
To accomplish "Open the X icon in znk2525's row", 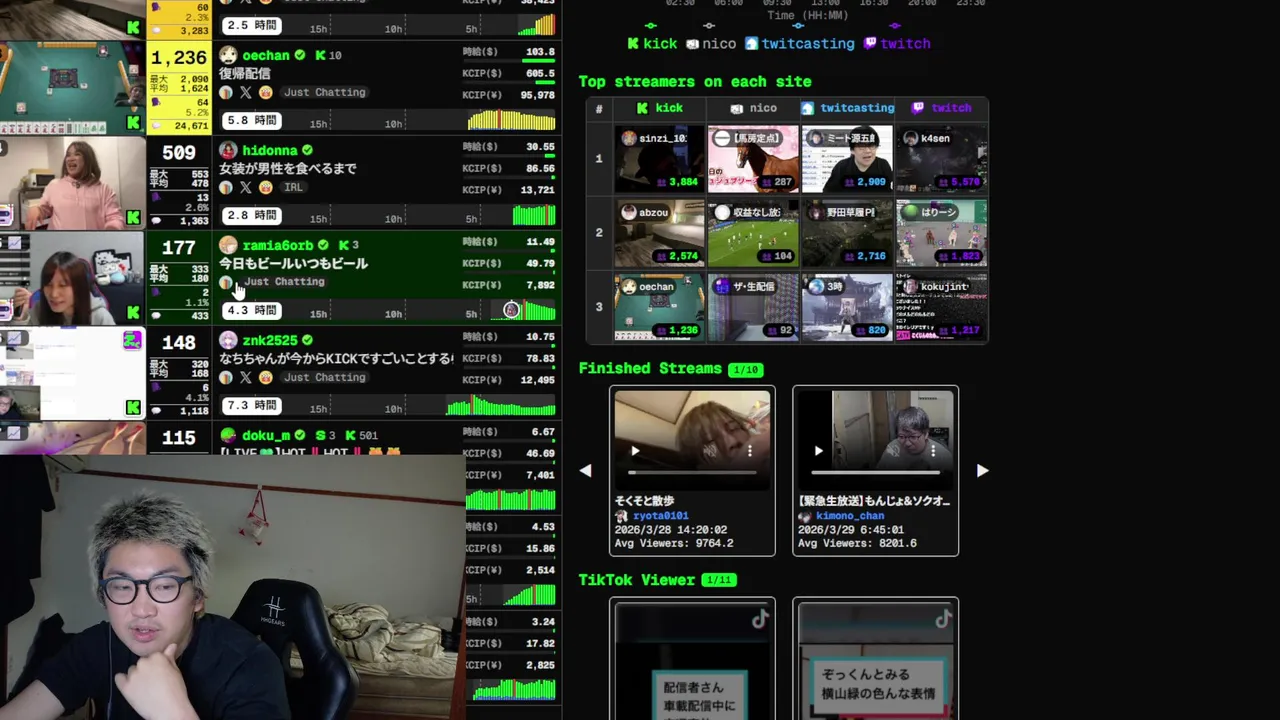I will pos(246,377).
